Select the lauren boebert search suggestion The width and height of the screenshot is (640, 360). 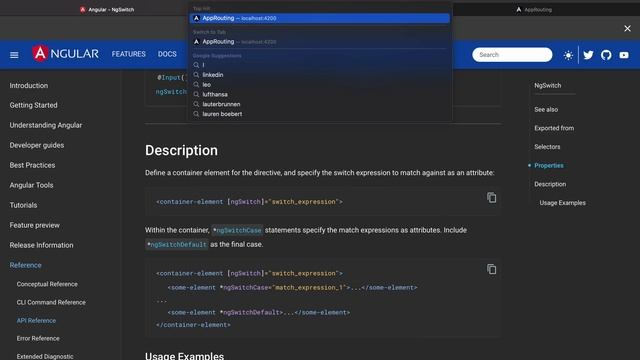tap(222, 114)
